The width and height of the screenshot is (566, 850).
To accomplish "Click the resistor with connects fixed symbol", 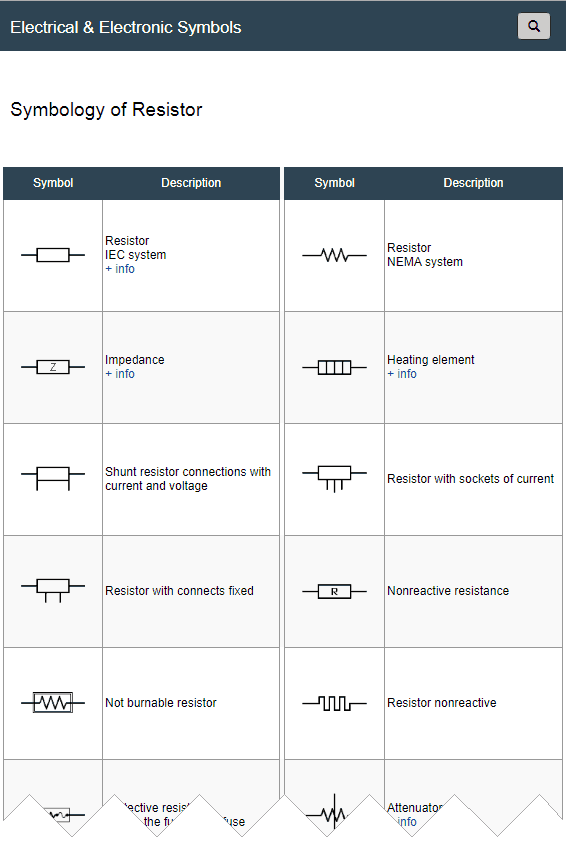I will pyautogui.click(x=53, y=590).
